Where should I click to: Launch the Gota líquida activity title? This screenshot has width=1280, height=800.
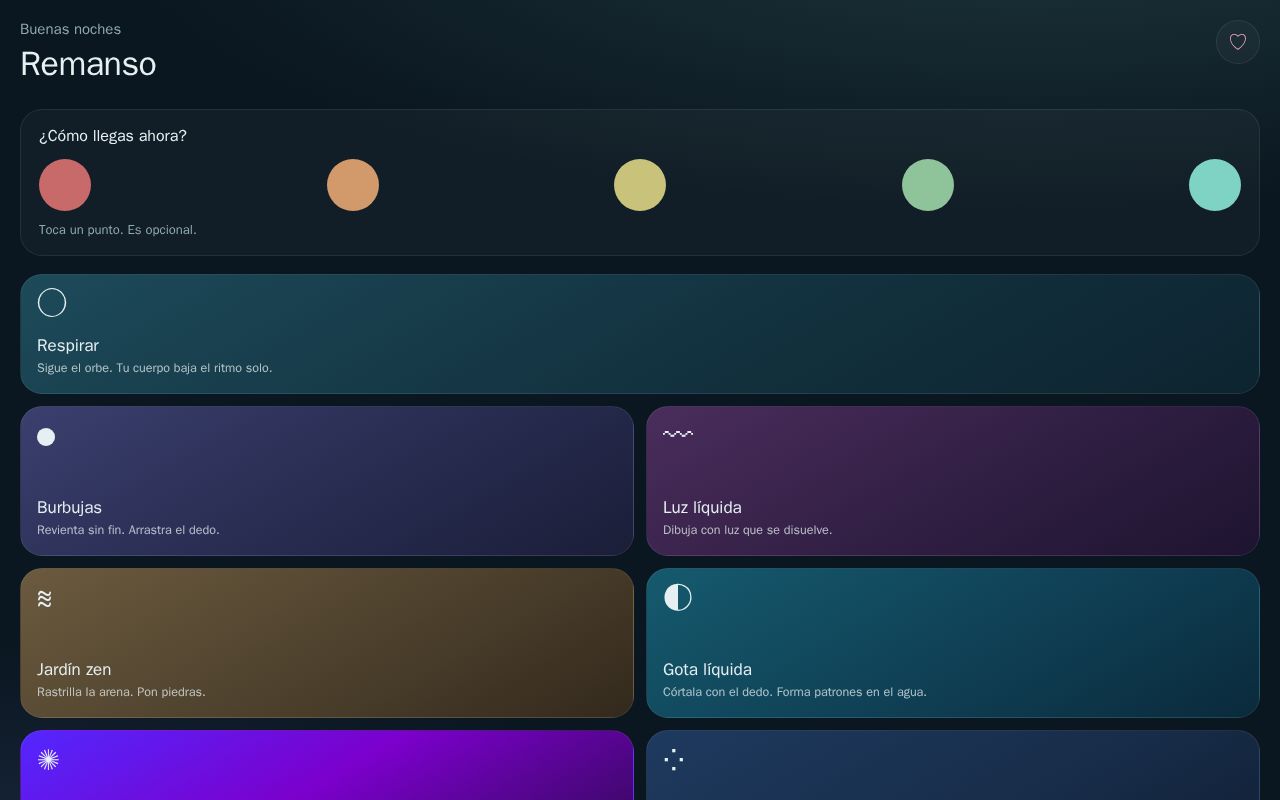(x=707, y=670)
